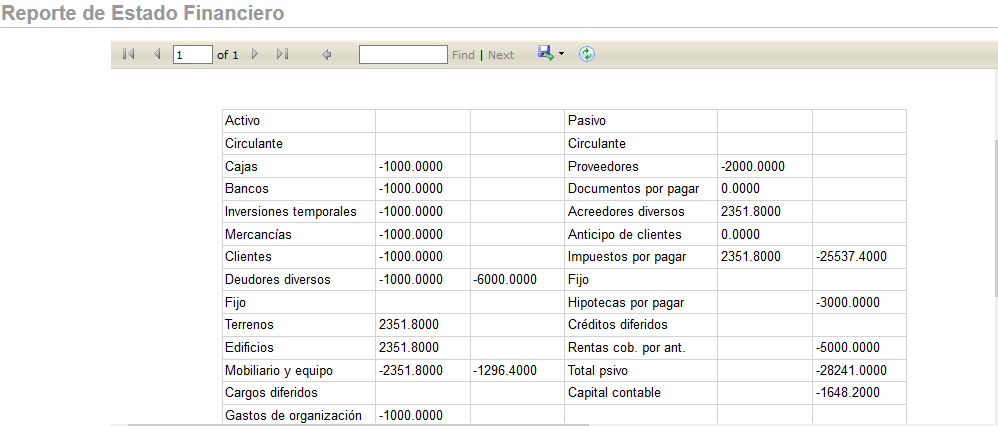
Task: Select the Hipotecas por pagar cell
Action: pyautogui.click(x=641, y=302)
